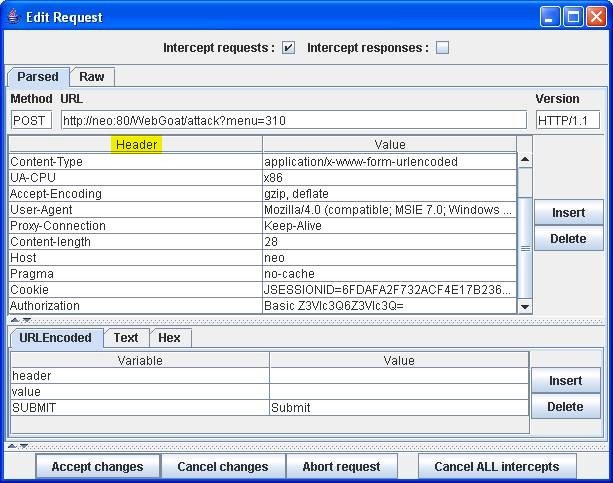613x483 pixels.
Task: Click the Value column heading in headers table
Action: point(389,145)
